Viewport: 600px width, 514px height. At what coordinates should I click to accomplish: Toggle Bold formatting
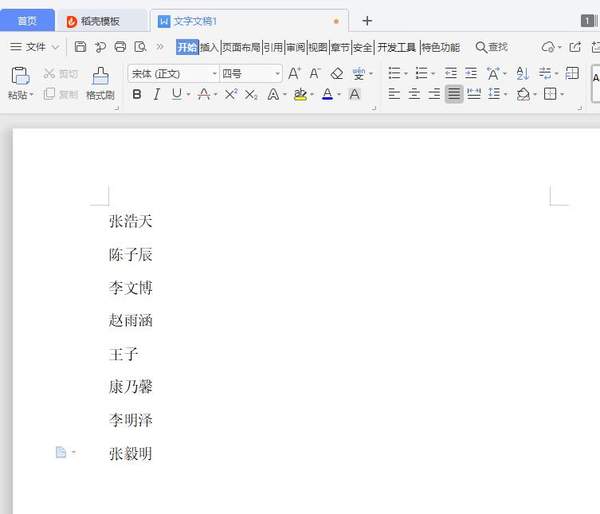click(137, 94)
